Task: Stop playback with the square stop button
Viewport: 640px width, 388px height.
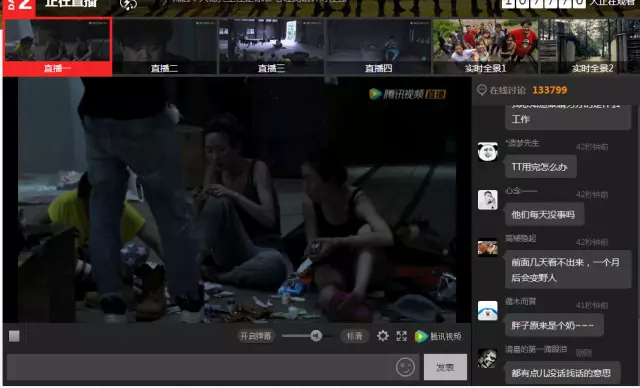Action: pyautogui.click(x=14, y=336)
